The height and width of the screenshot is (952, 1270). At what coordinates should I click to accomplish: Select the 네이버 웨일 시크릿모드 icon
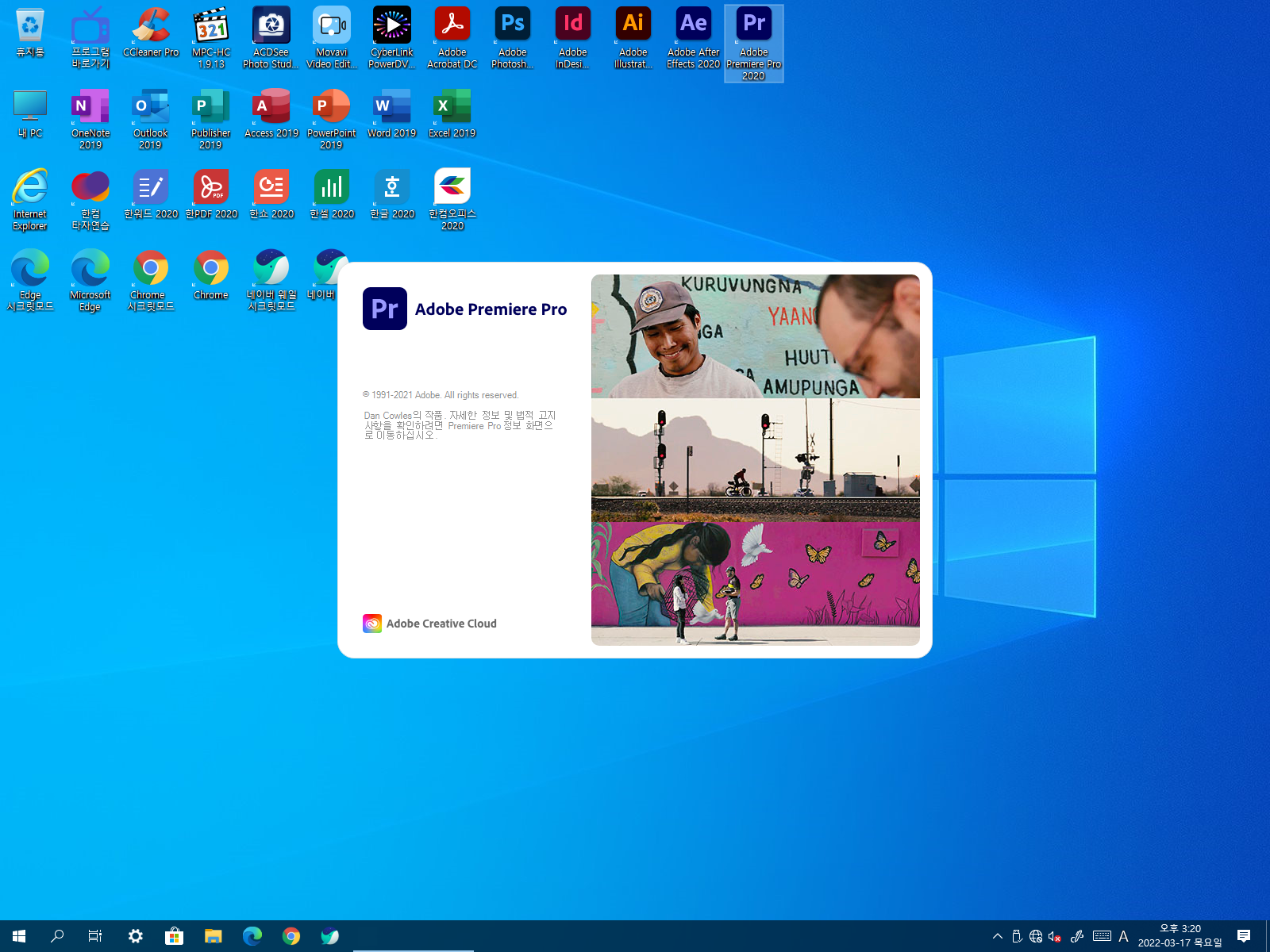[271, 280]
